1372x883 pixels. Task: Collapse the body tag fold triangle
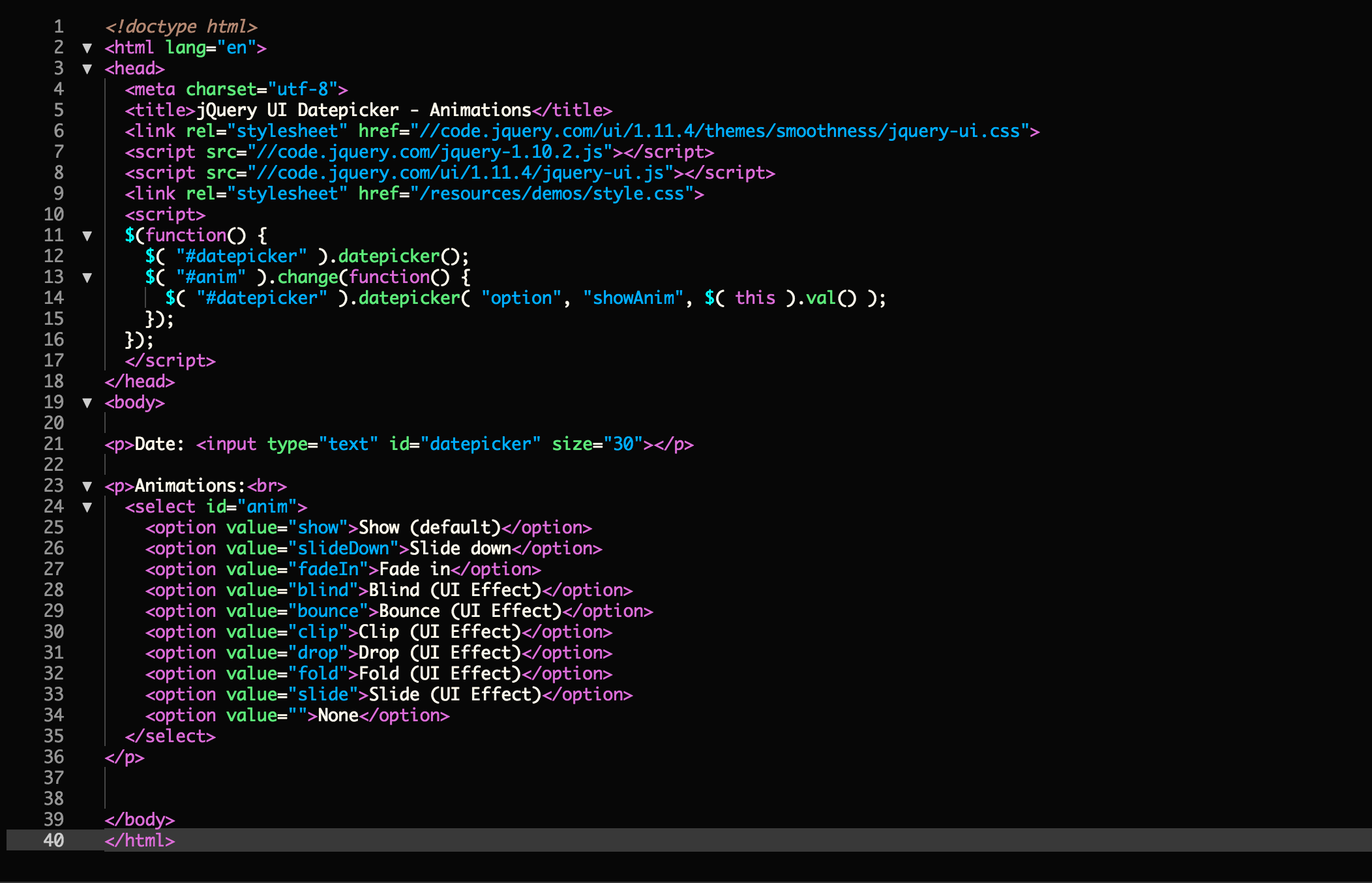87,402
